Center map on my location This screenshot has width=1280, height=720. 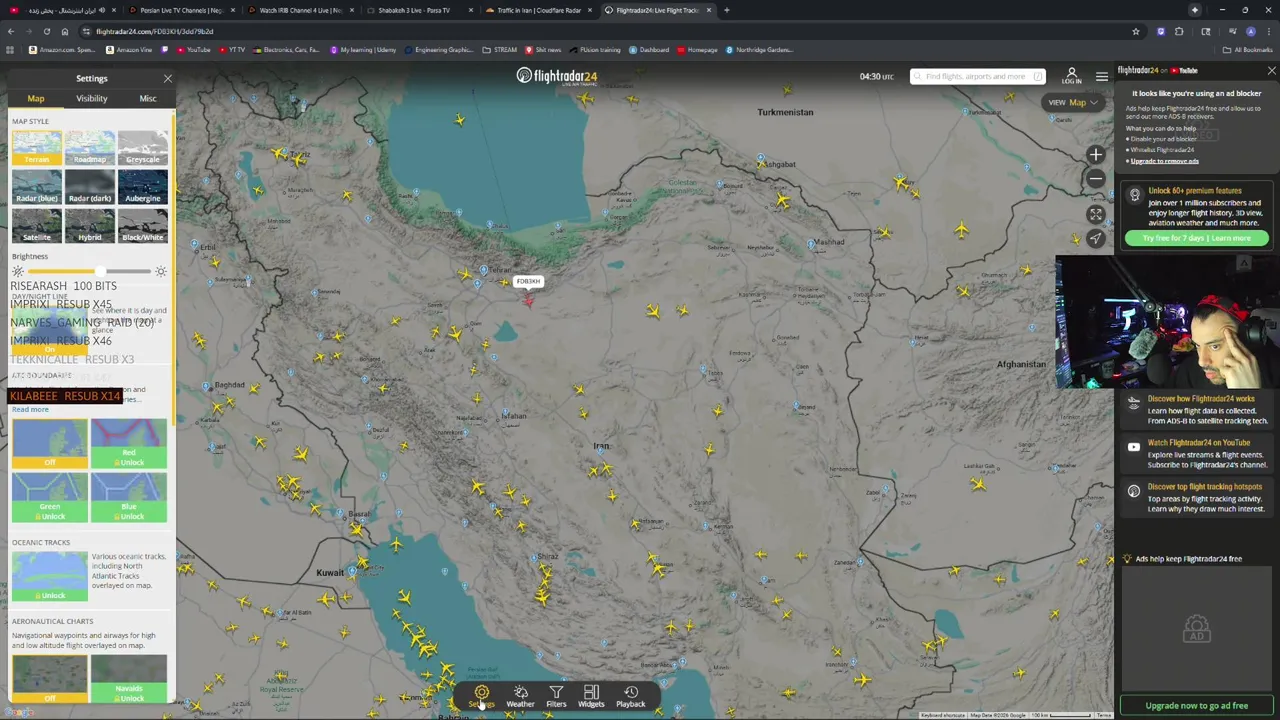click(1096, 238)
